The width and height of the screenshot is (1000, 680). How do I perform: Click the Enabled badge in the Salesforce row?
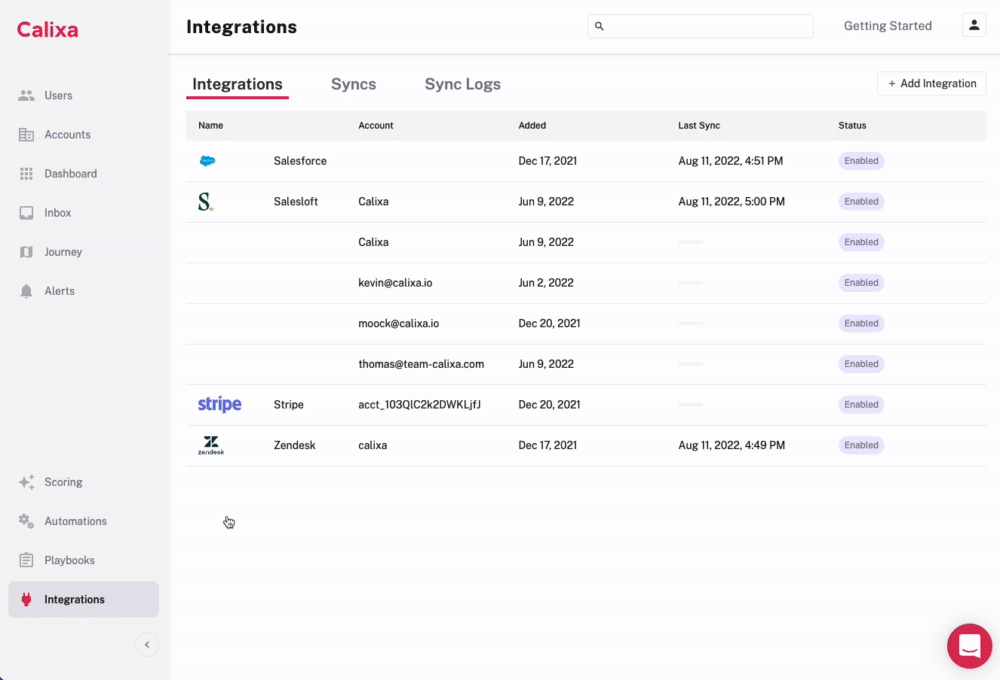pyautogui.click(x=861, y=161)
